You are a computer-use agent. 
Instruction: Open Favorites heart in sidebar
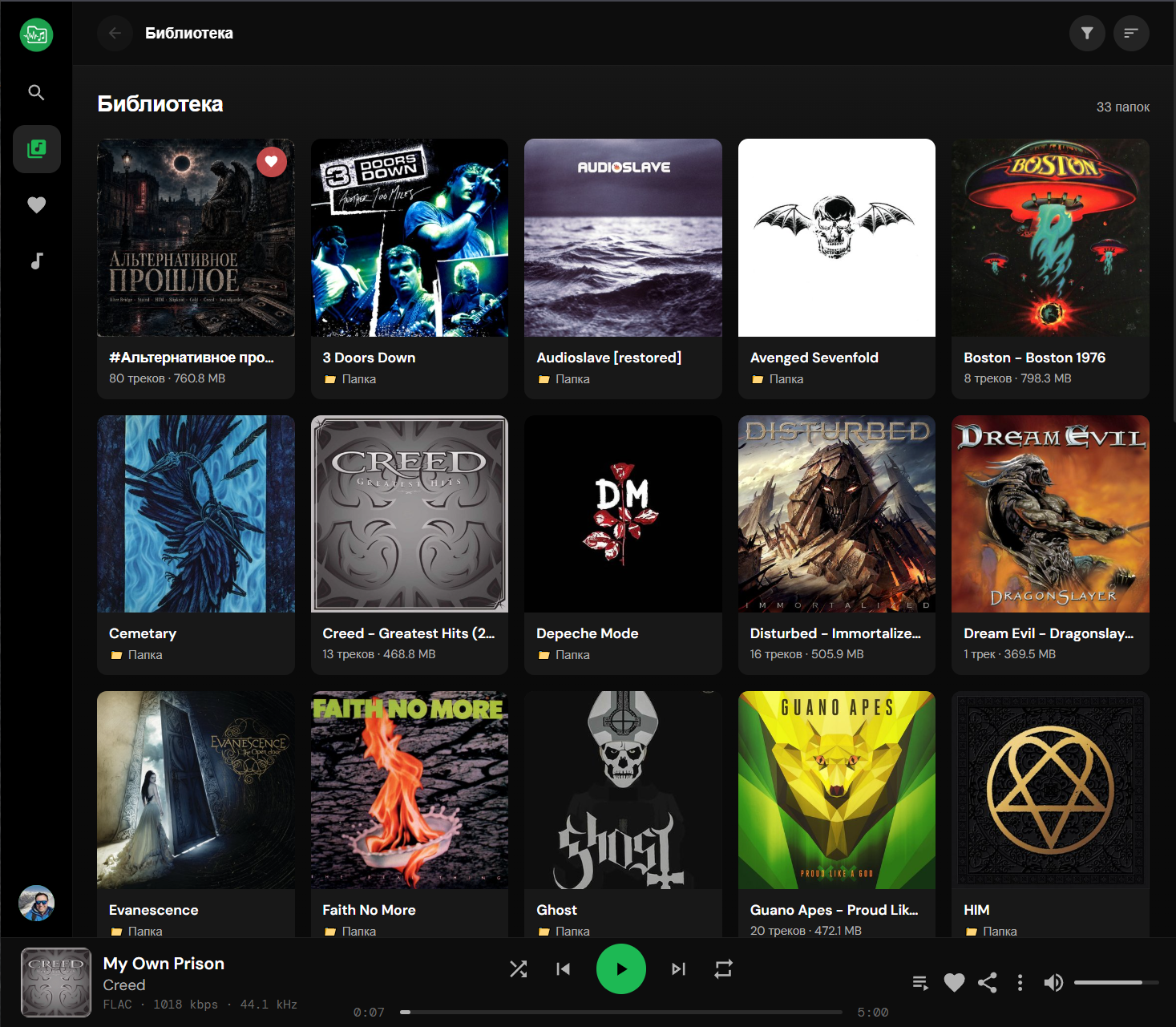36,204
